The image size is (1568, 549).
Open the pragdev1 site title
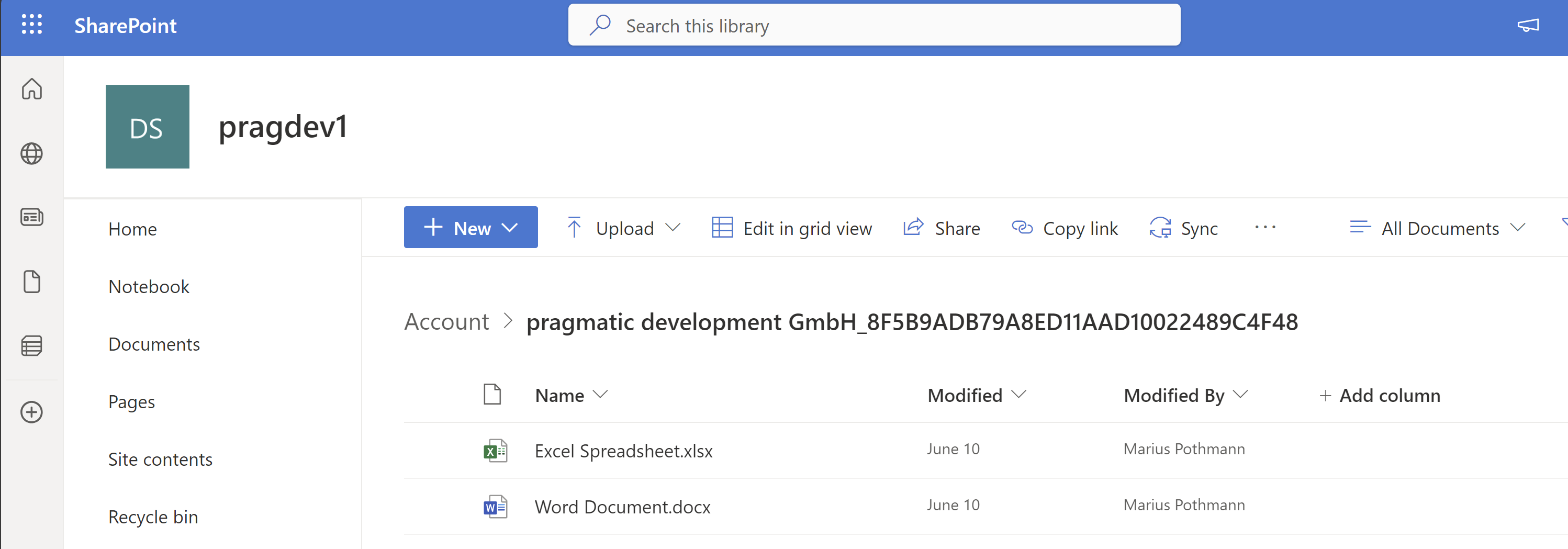pos(283,127)
